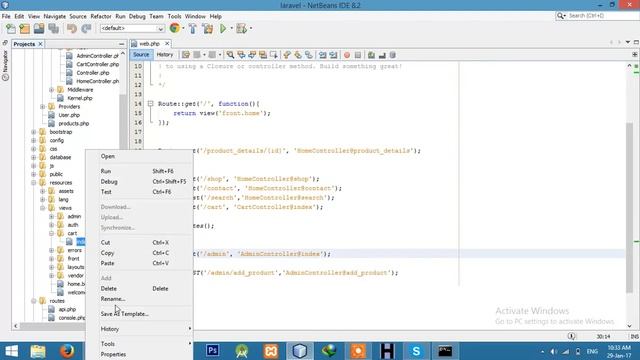Open the Run Project dropdown arrow
Screen dimensions: 640x360
point(231,28)
